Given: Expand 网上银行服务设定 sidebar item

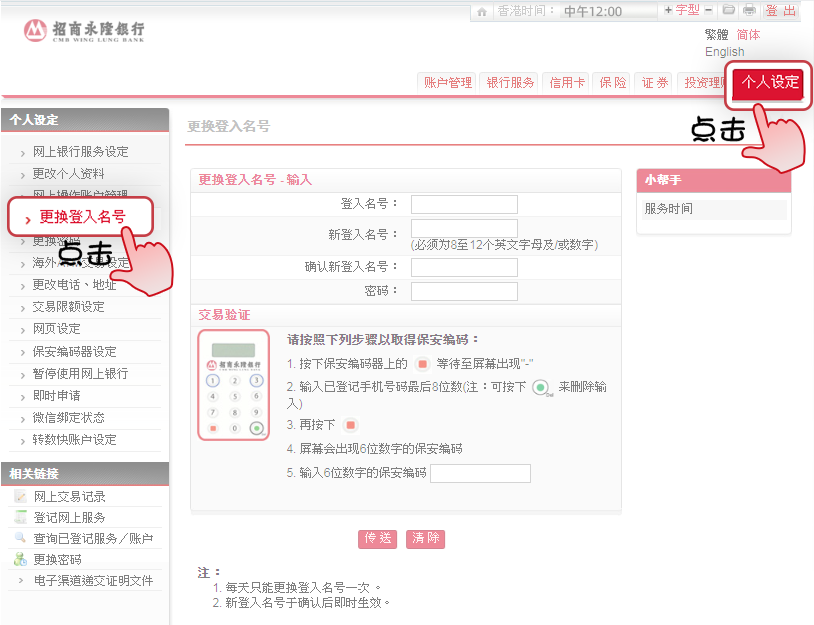Looking at the screenshot, I should [80, 152].
